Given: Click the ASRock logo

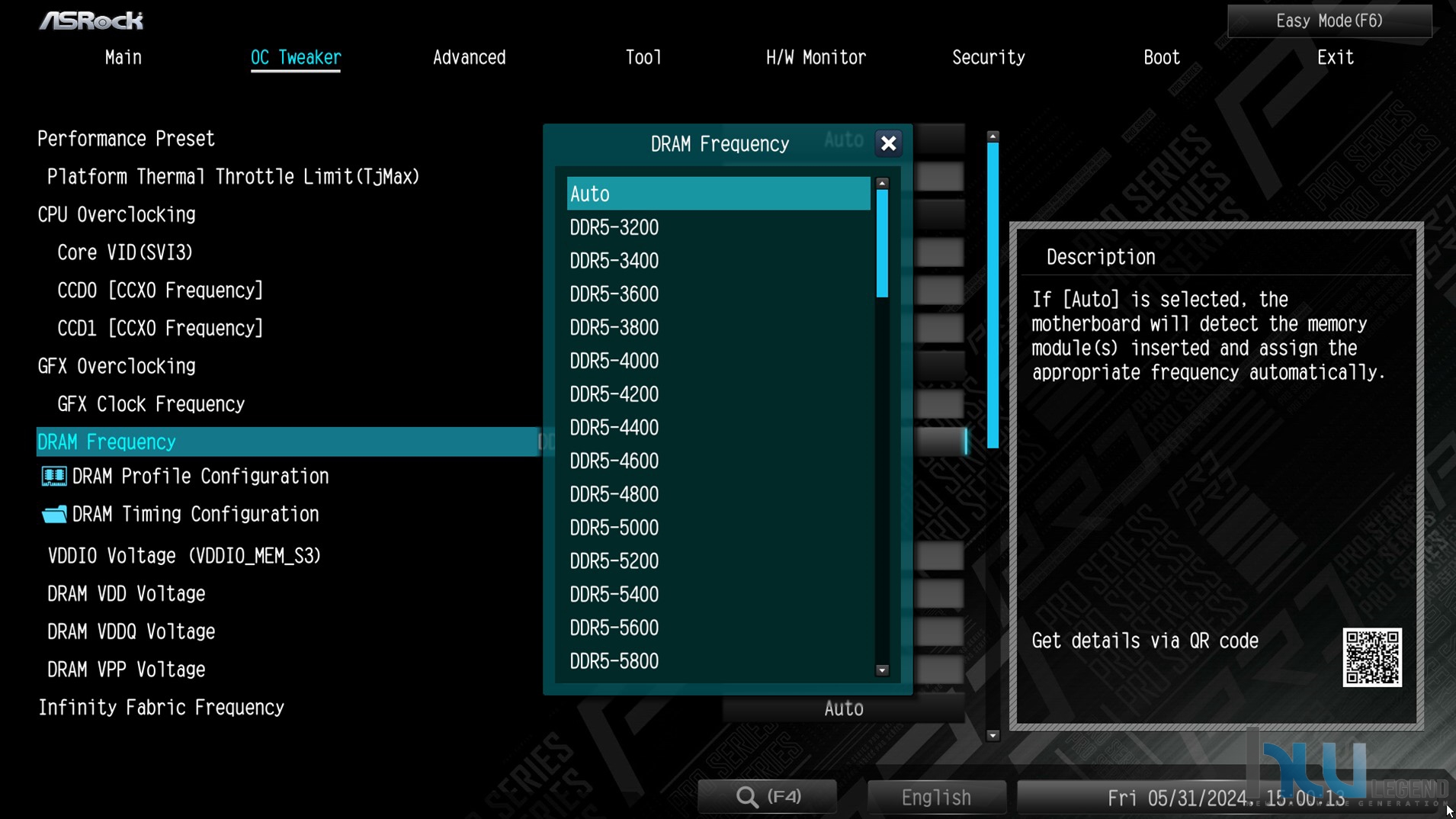Looking at the screenshot, I should [91, 21].
